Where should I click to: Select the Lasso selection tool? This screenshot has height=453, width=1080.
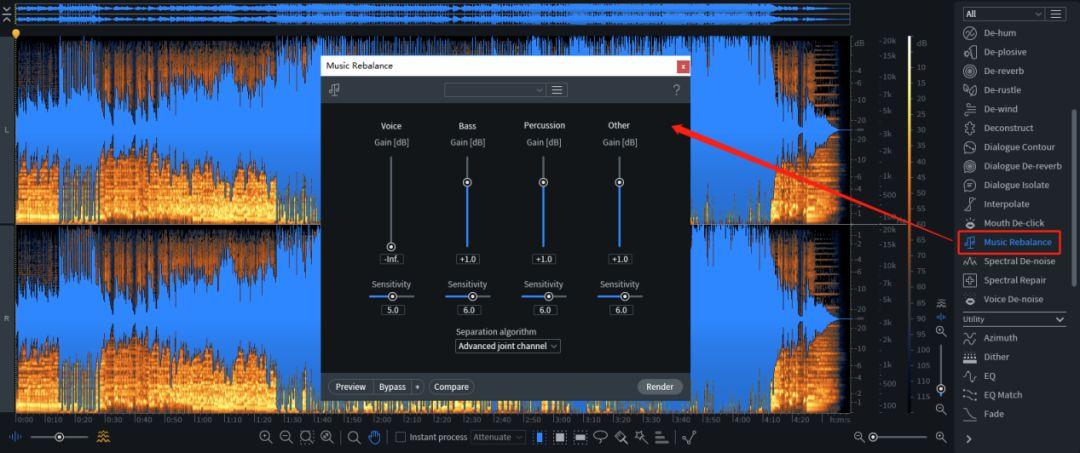coord(601,437)
